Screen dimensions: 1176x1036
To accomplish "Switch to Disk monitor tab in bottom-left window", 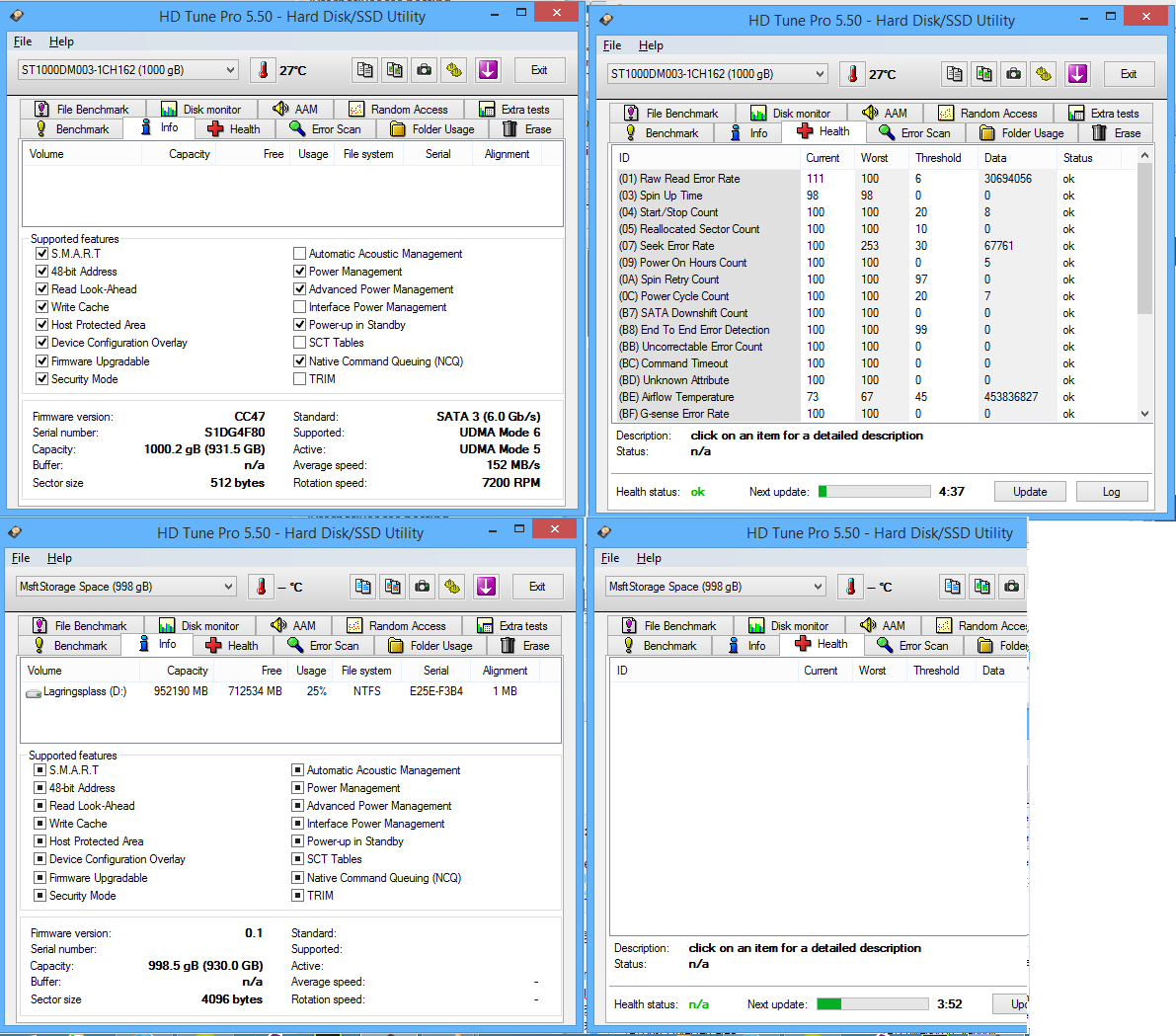I will [199, 626].
